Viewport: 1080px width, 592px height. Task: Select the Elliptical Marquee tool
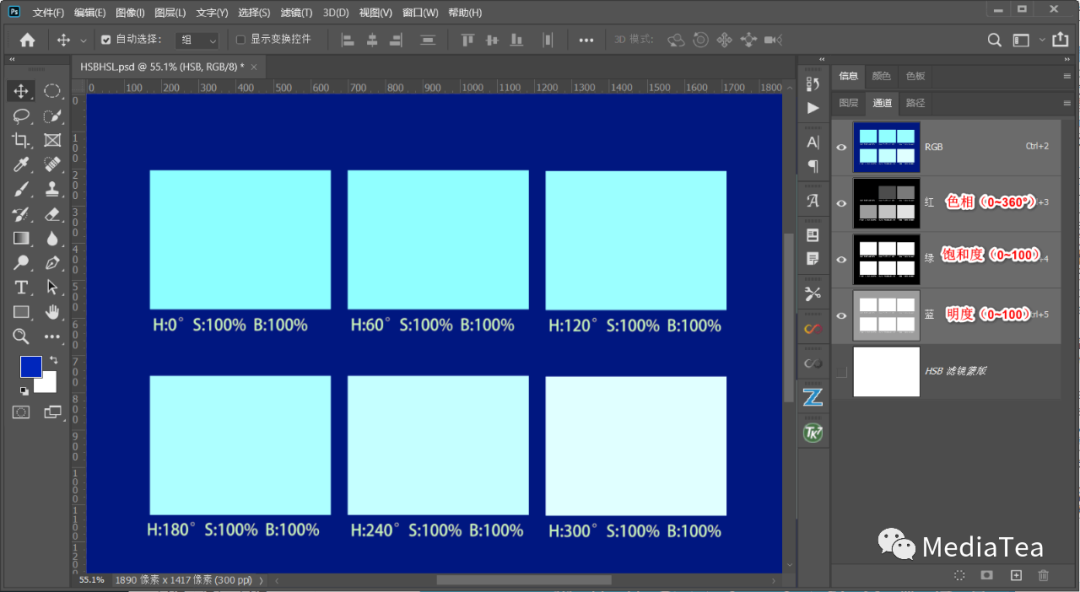52,91
